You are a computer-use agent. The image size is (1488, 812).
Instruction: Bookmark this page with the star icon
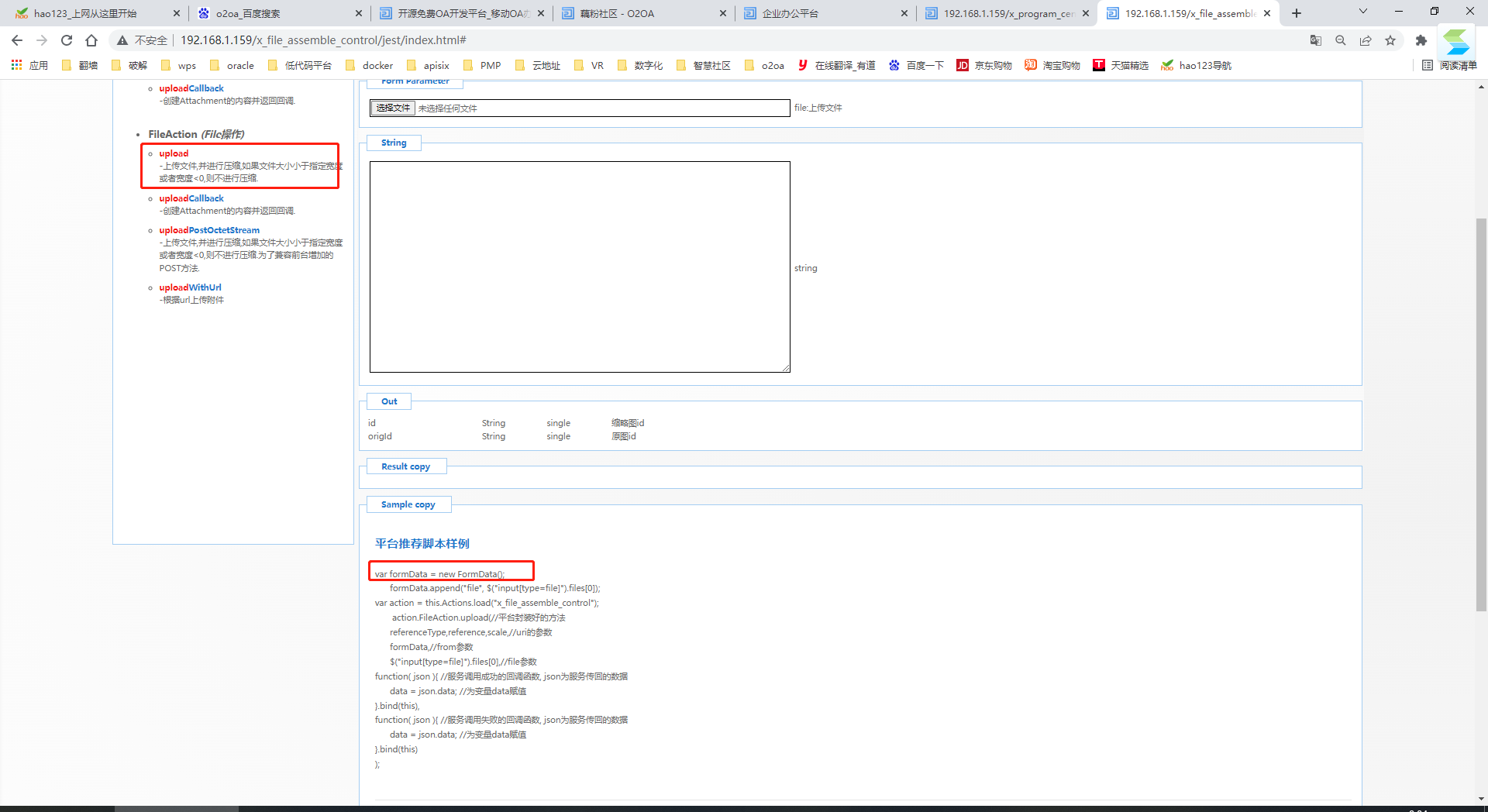[x=1390, y=40]
